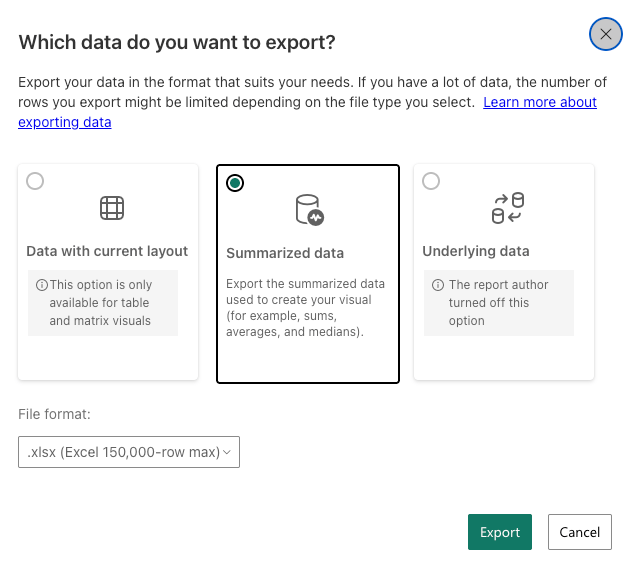
Task: Click the Underlying data card title
Action: (476, 251)
